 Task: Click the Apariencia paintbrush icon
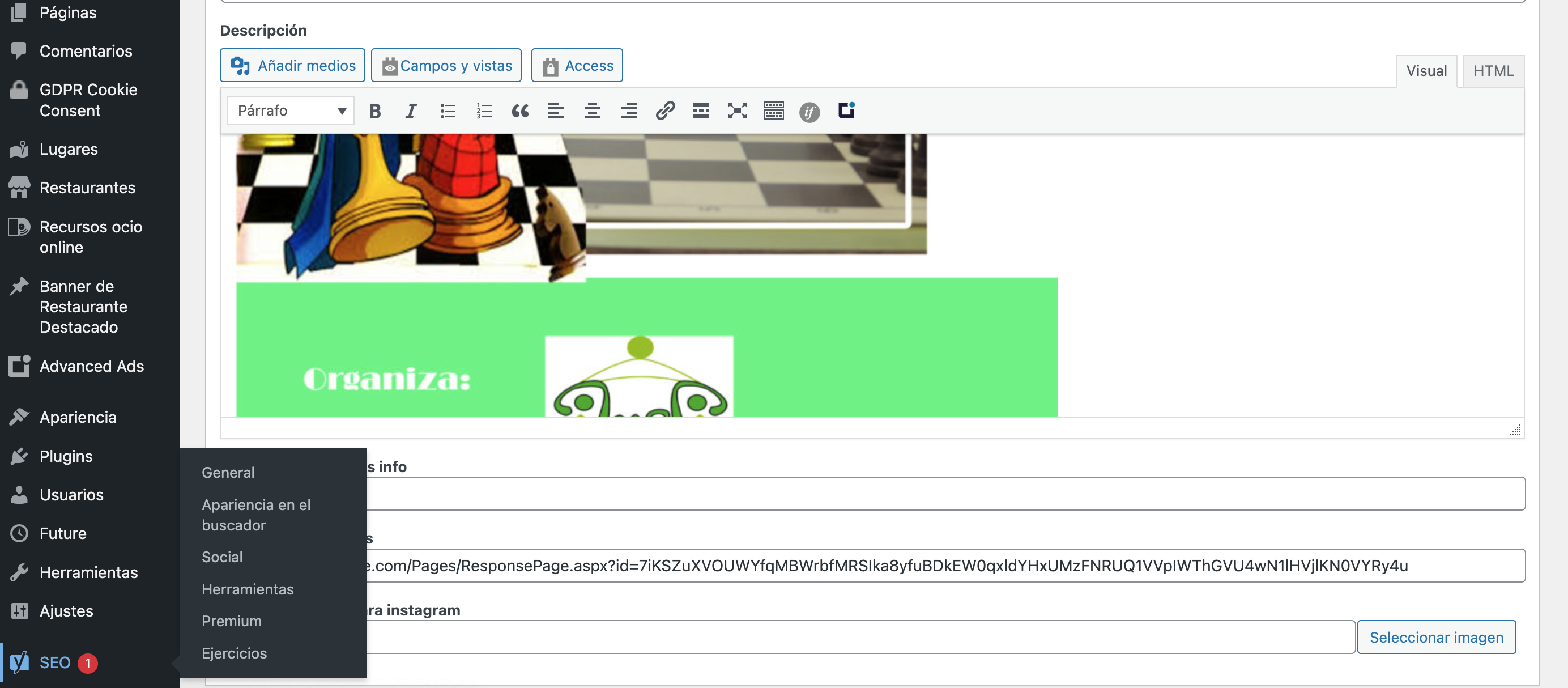[19, 417]
